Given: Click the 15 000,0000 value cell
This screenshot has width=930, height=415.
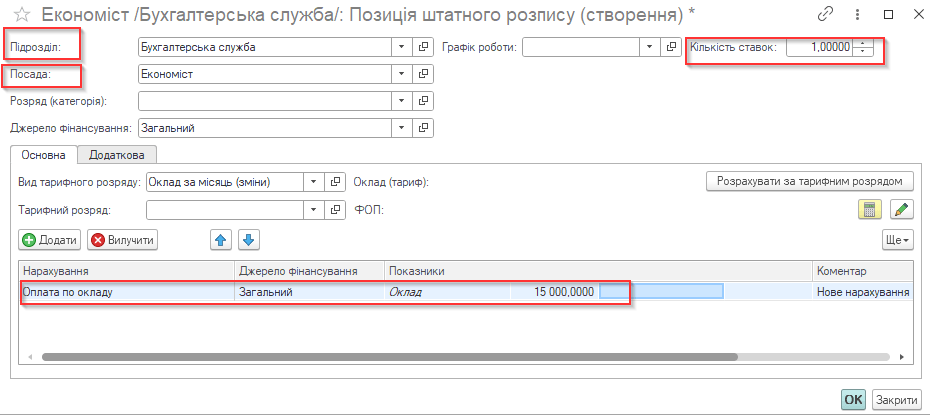Looking at the screenshot, I should [x=555, y=292].
